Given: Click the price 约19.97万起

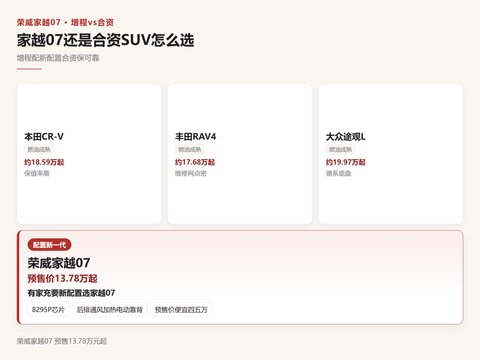Looking at the screenshot, I should pyautogui.click(x=346, y=162).
